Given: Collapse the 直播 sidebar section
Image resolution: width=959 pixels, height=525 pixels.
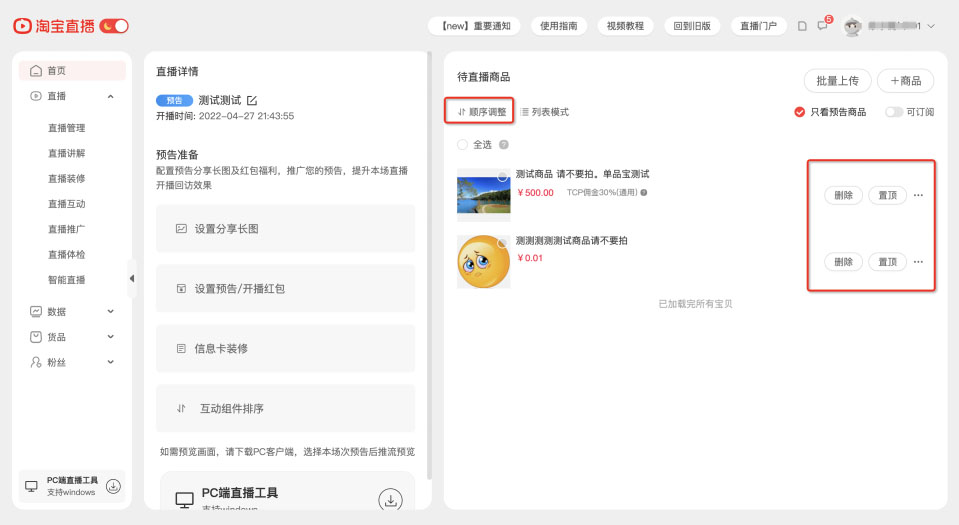Looking at the screenshot, I should pyautogui.click(x=110, y=96).
